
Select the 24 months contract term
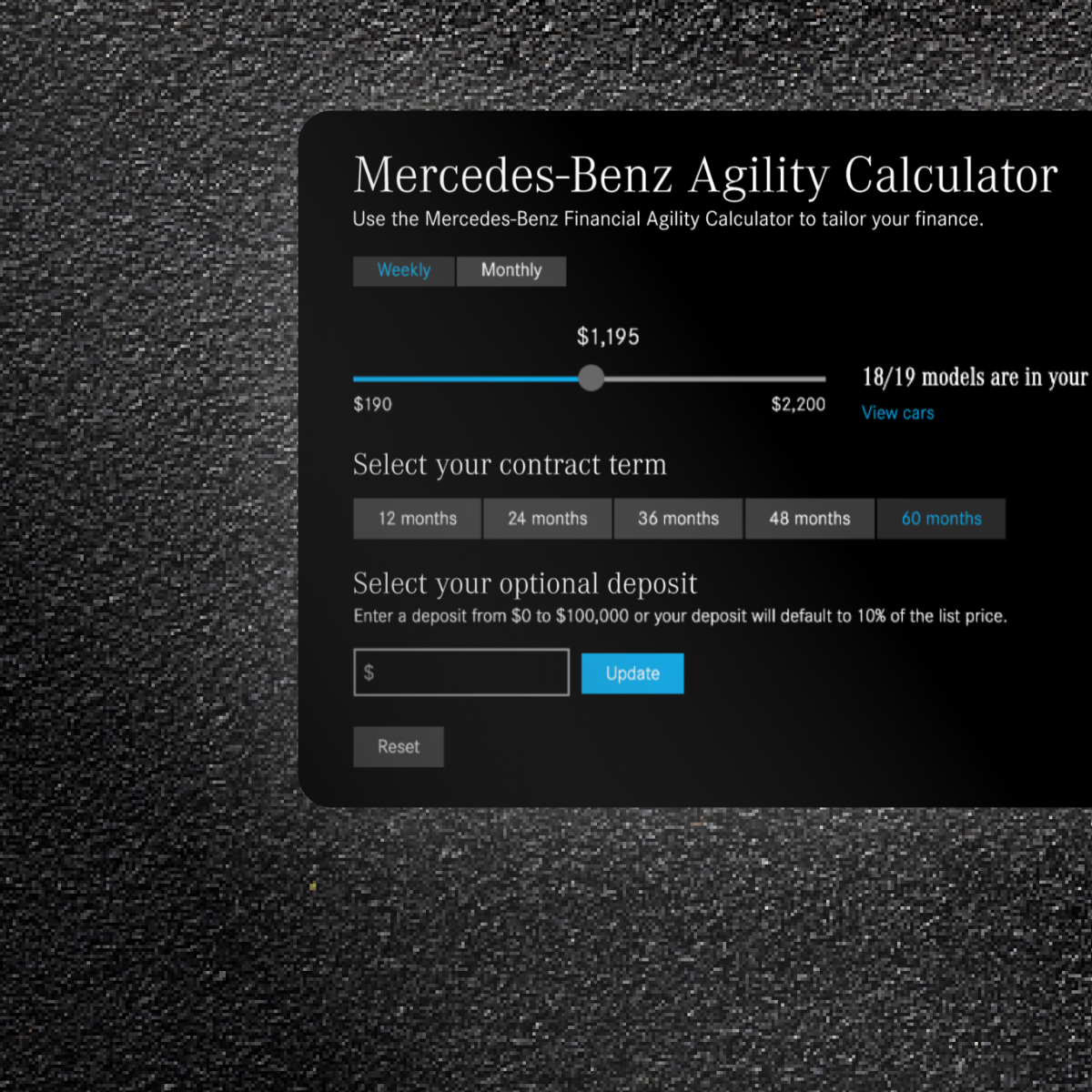point(548,519)
